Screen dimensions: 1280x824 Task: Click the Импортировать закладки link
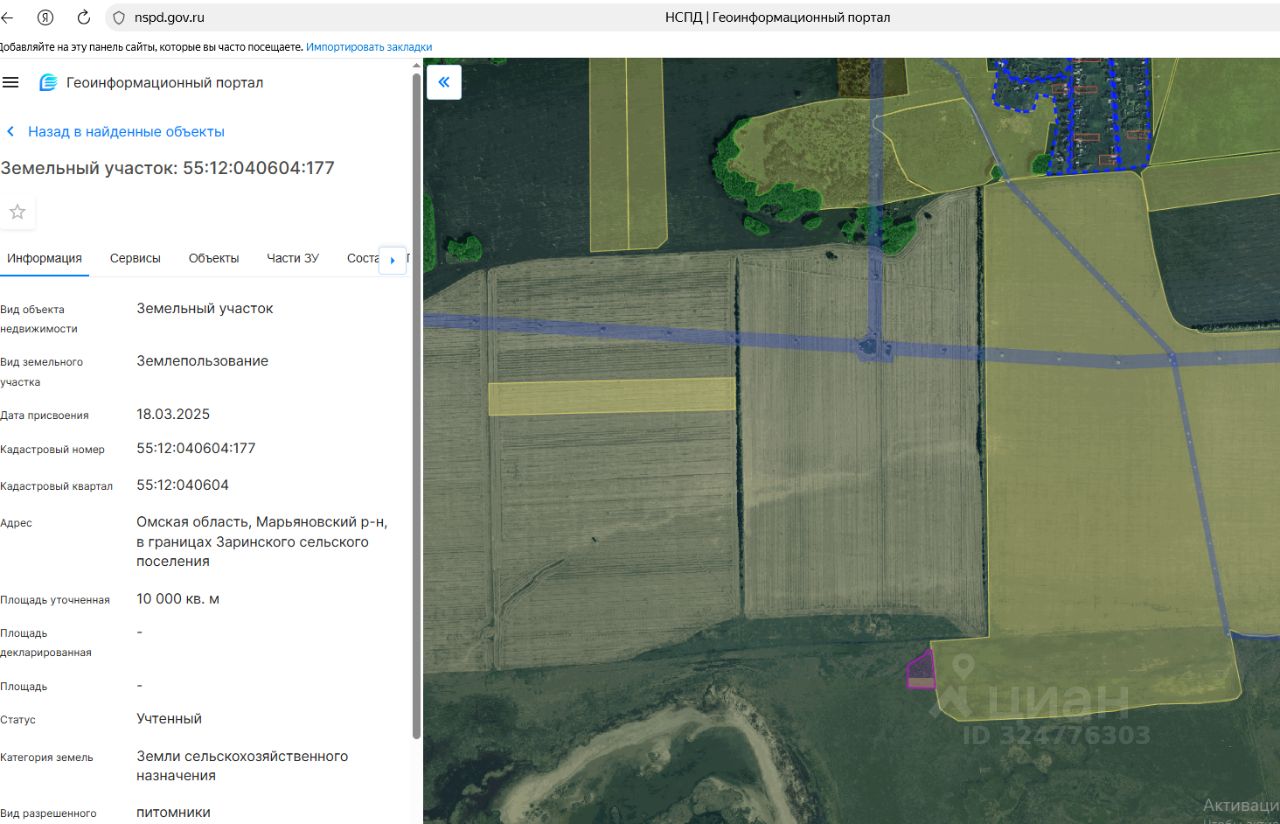pyautogui.click(x=369, y=47)
